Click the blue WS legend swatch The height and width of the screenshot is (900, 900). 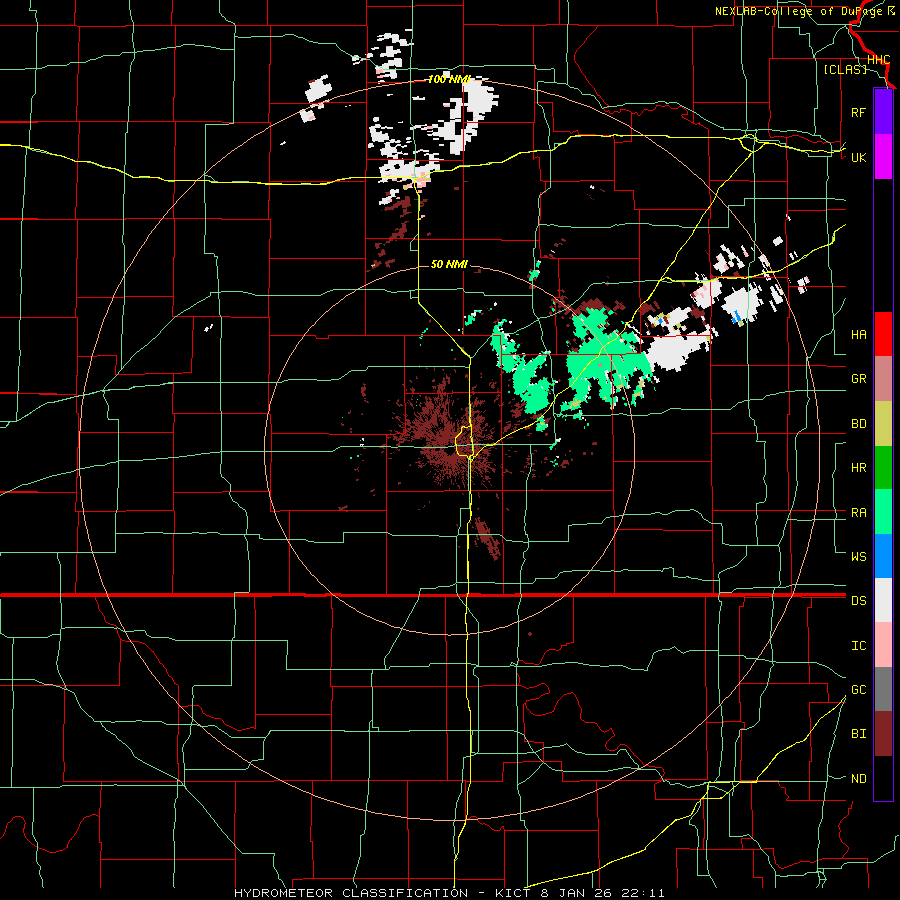coord(883,556)
